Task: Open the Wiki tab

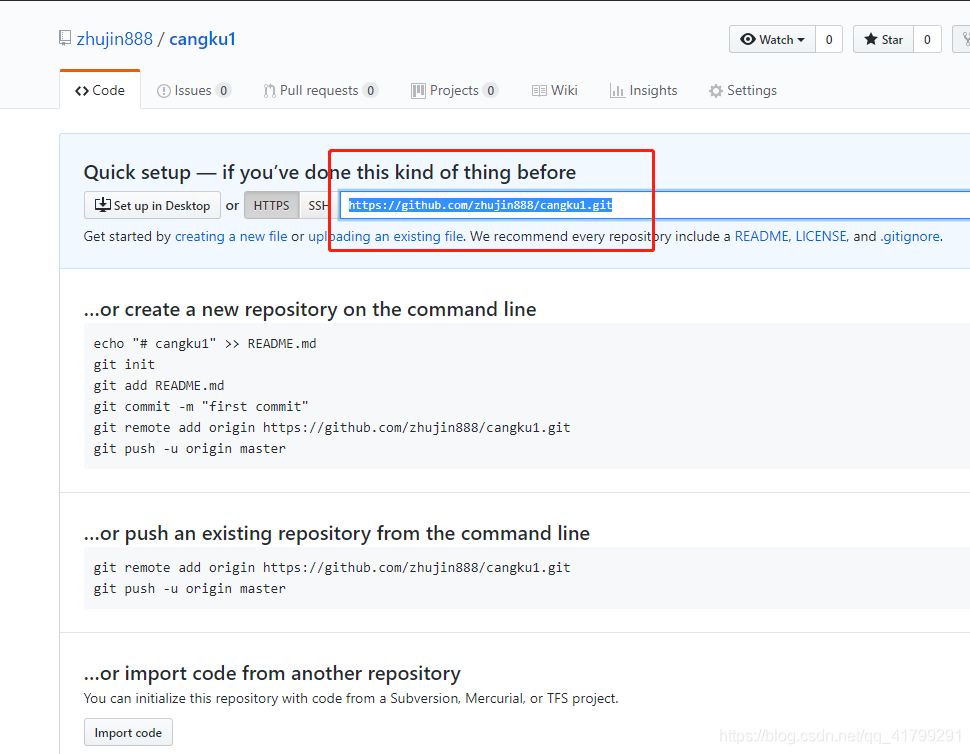Action: click(554, 90)
